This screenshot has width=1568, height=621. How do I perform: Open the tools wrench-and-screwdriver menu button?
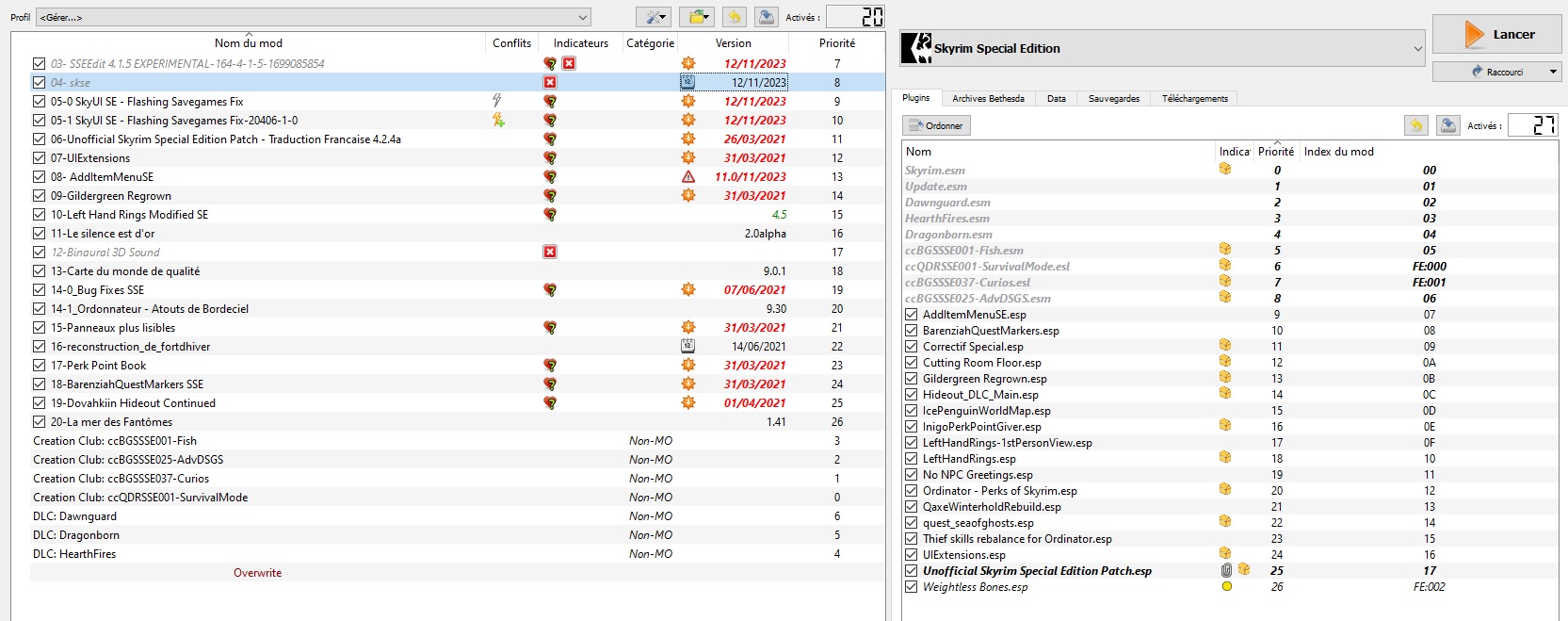(x=654, y=17)
